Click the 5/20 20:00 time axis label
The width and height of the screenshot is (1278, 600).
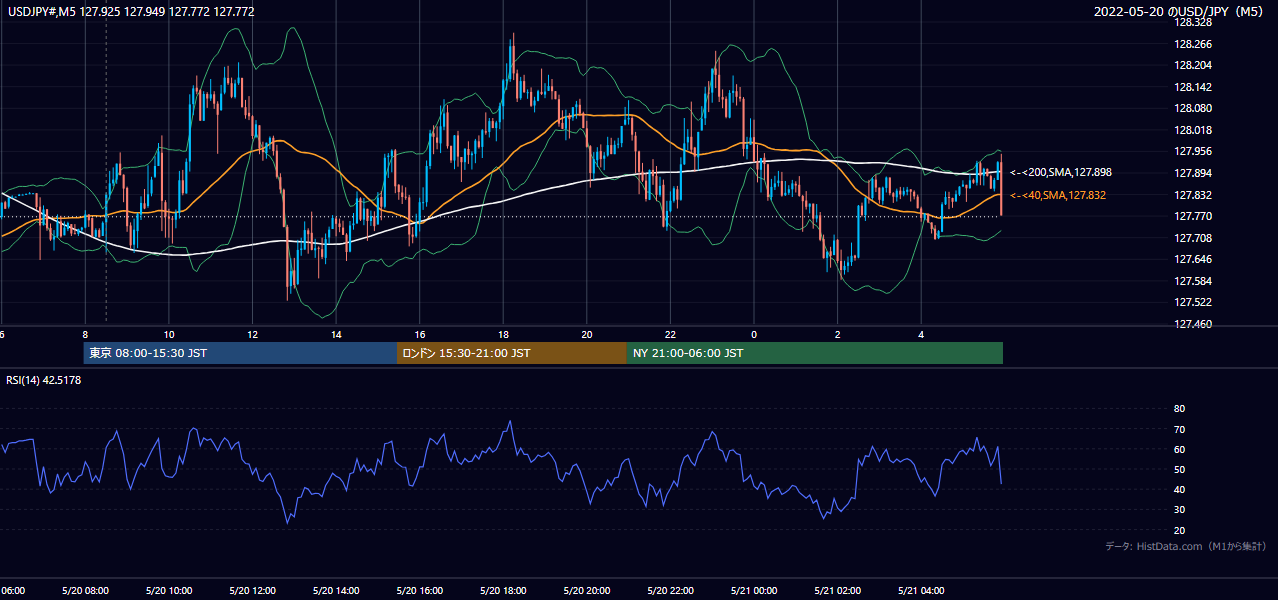586,591
